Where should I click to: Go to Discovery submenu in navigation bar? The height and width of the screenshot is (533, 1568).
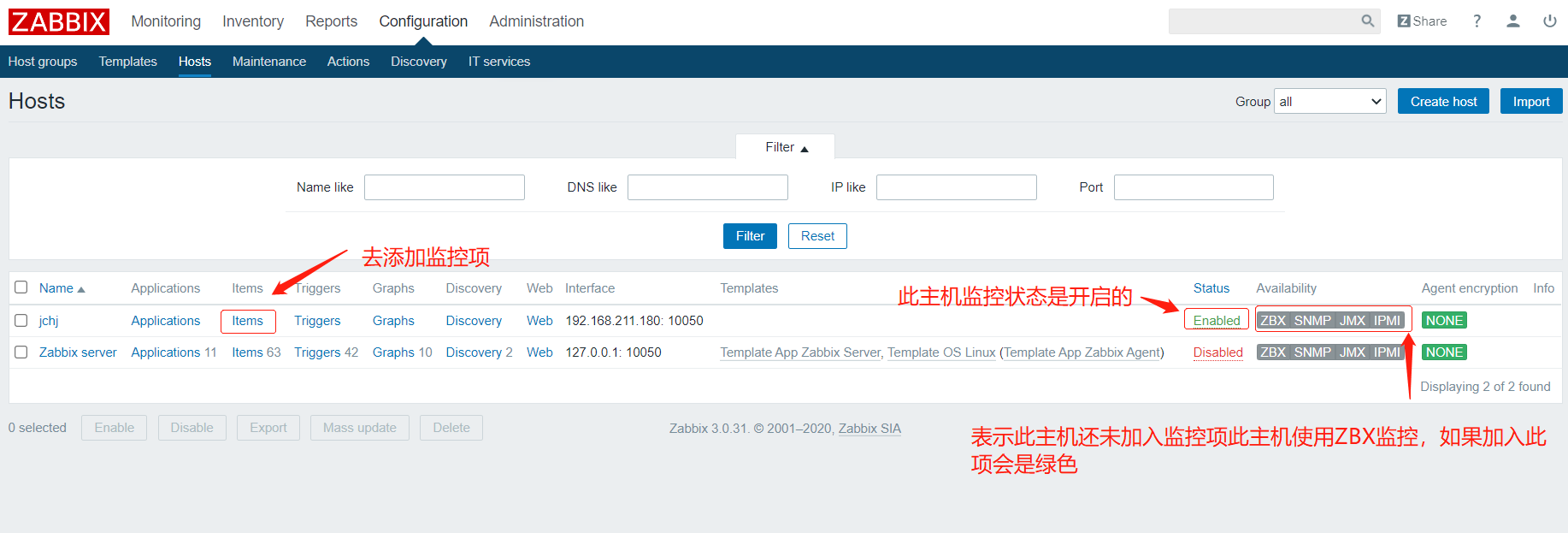point(419,62)
